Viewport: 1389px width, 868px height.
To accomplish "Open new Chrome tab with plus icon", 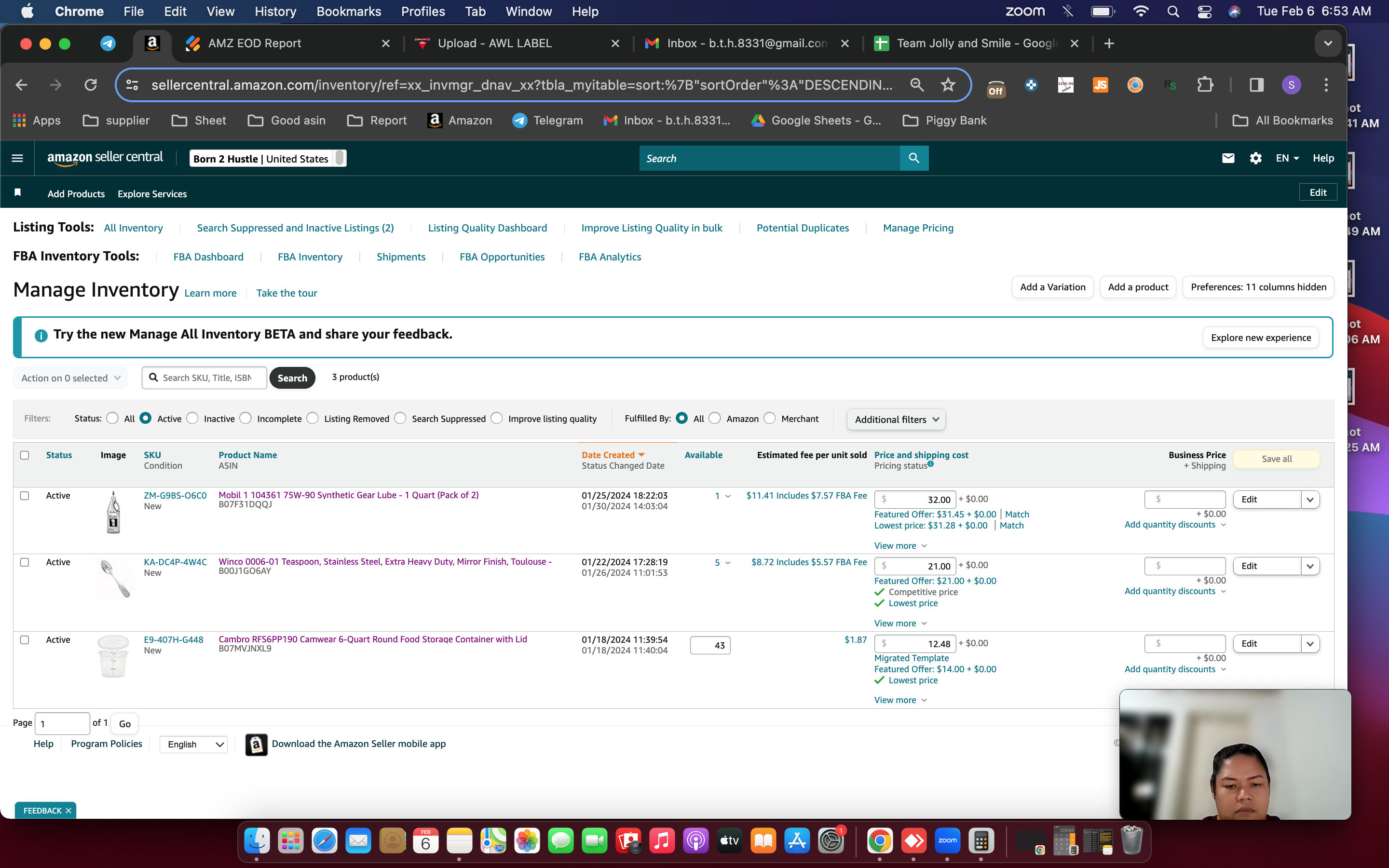I will [x=1109, y=43].
